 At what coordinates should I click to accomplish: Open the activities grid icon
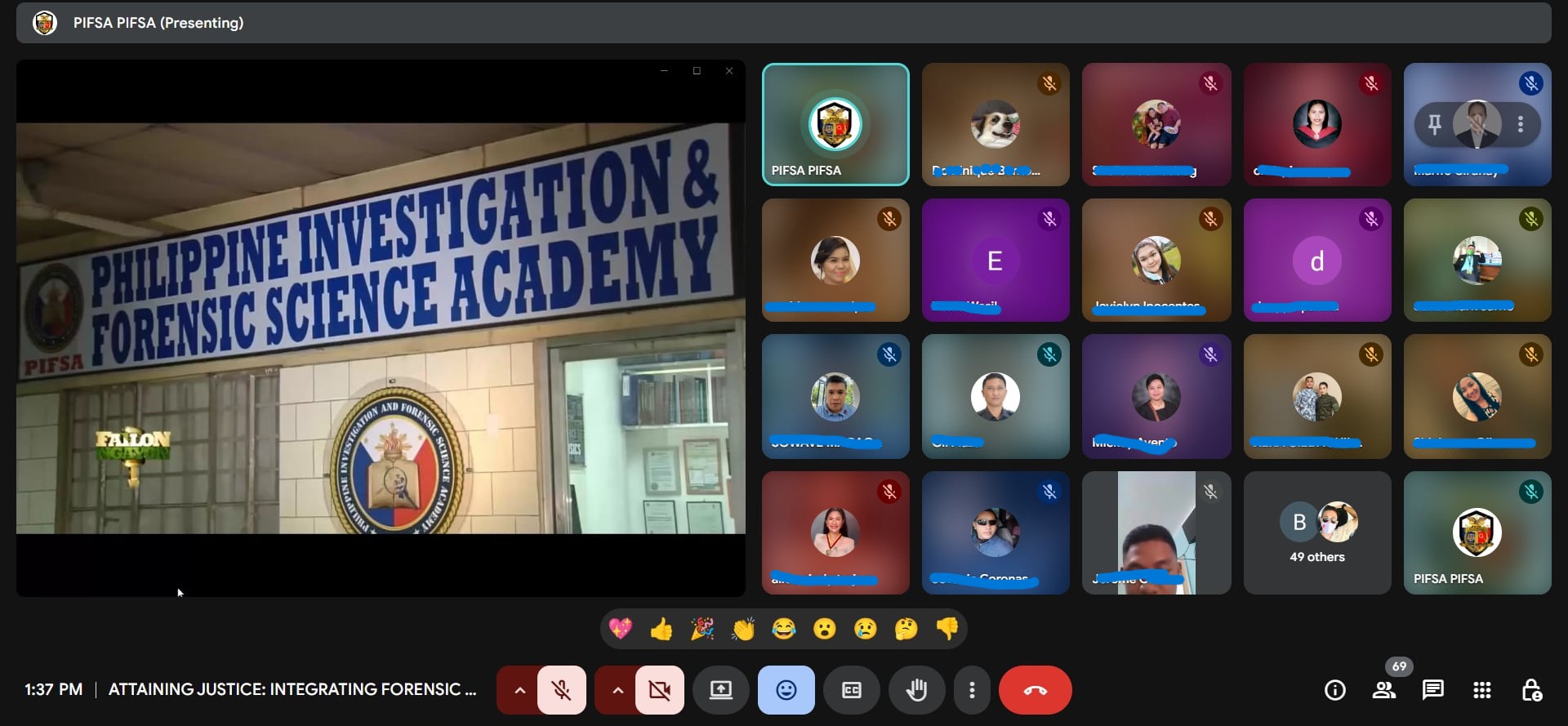point(1482,690)
